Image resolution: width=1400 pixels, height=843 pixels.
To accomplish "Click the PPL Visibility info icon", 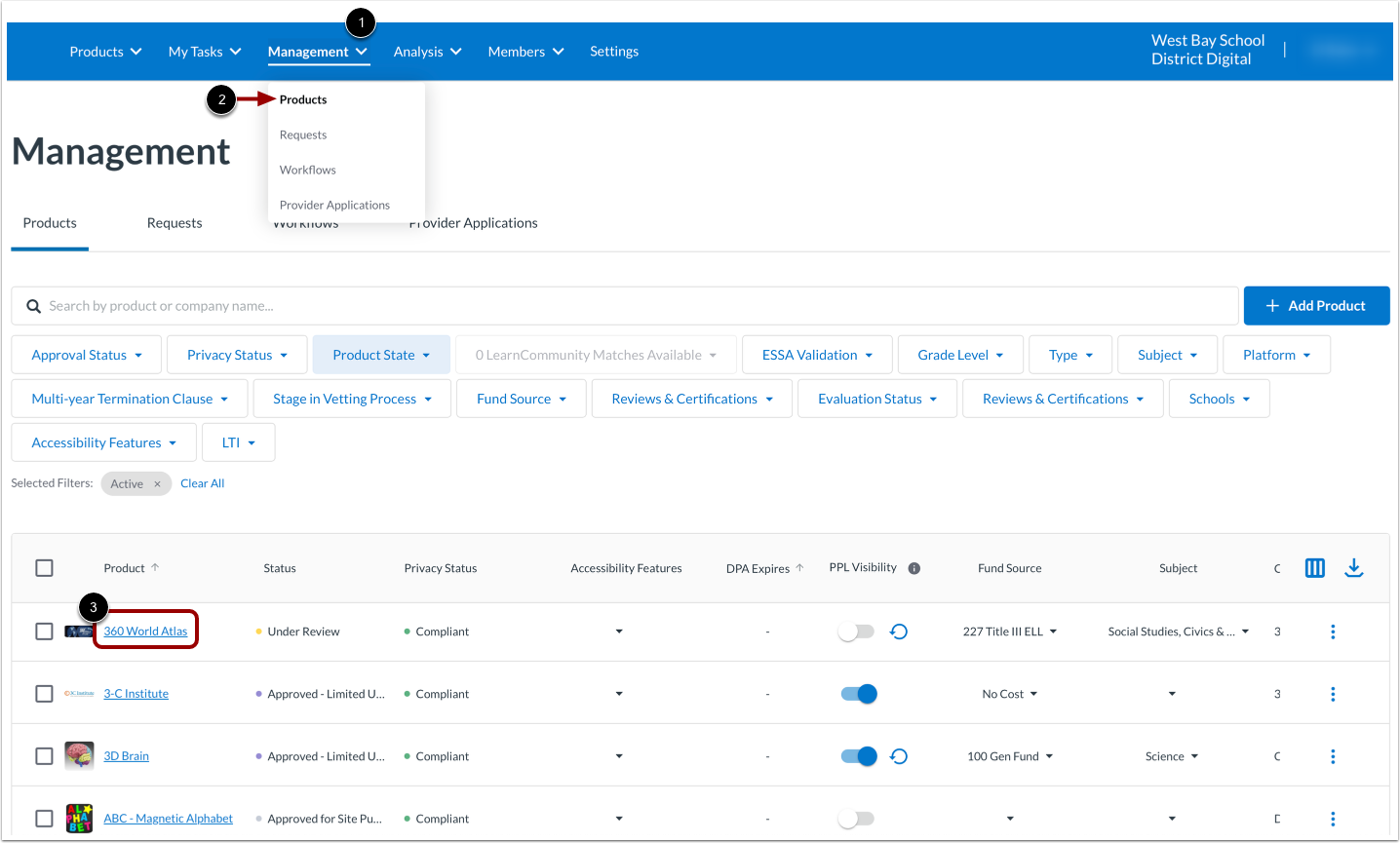I will (x=914, y=568).
